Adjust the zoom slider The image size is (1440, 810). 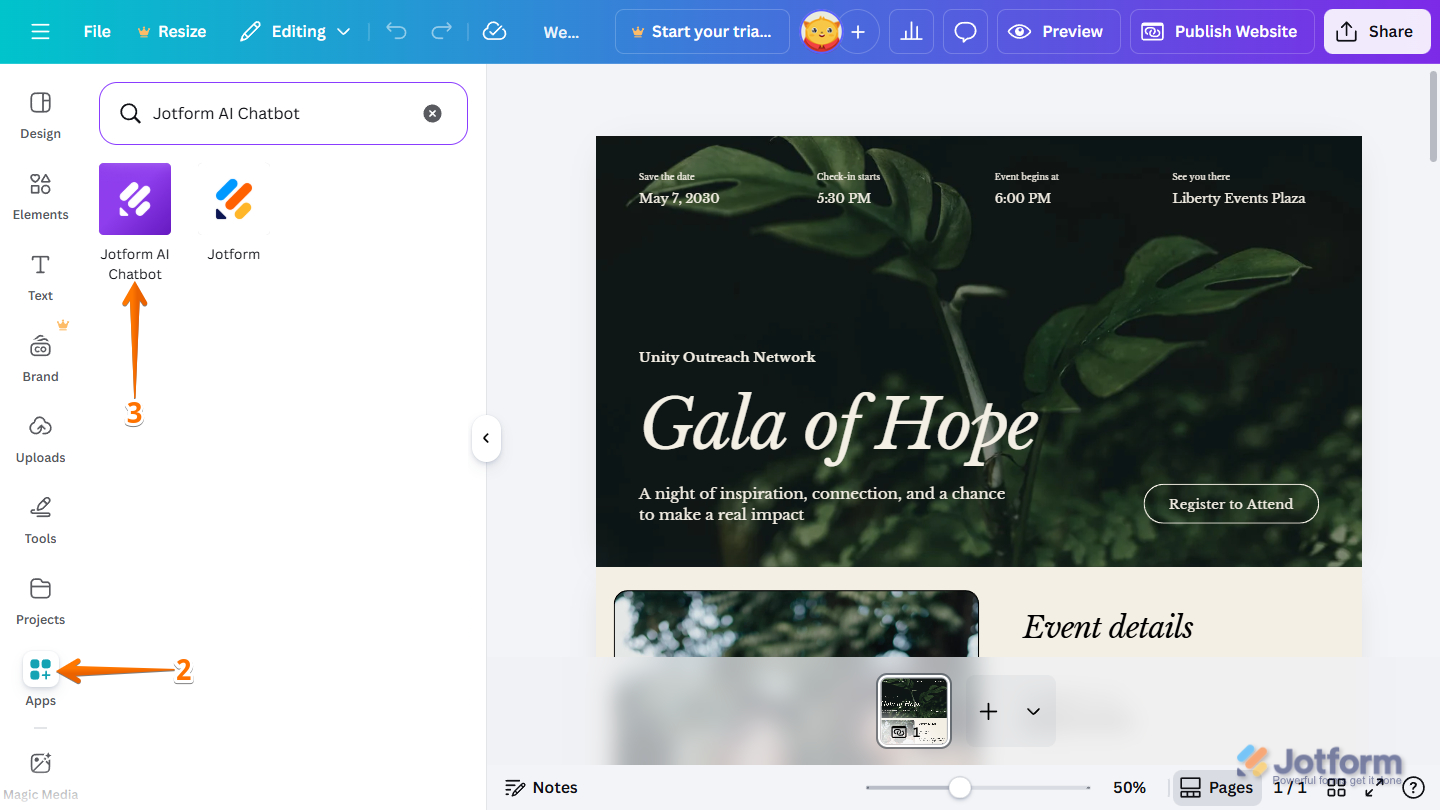(959, 787)
